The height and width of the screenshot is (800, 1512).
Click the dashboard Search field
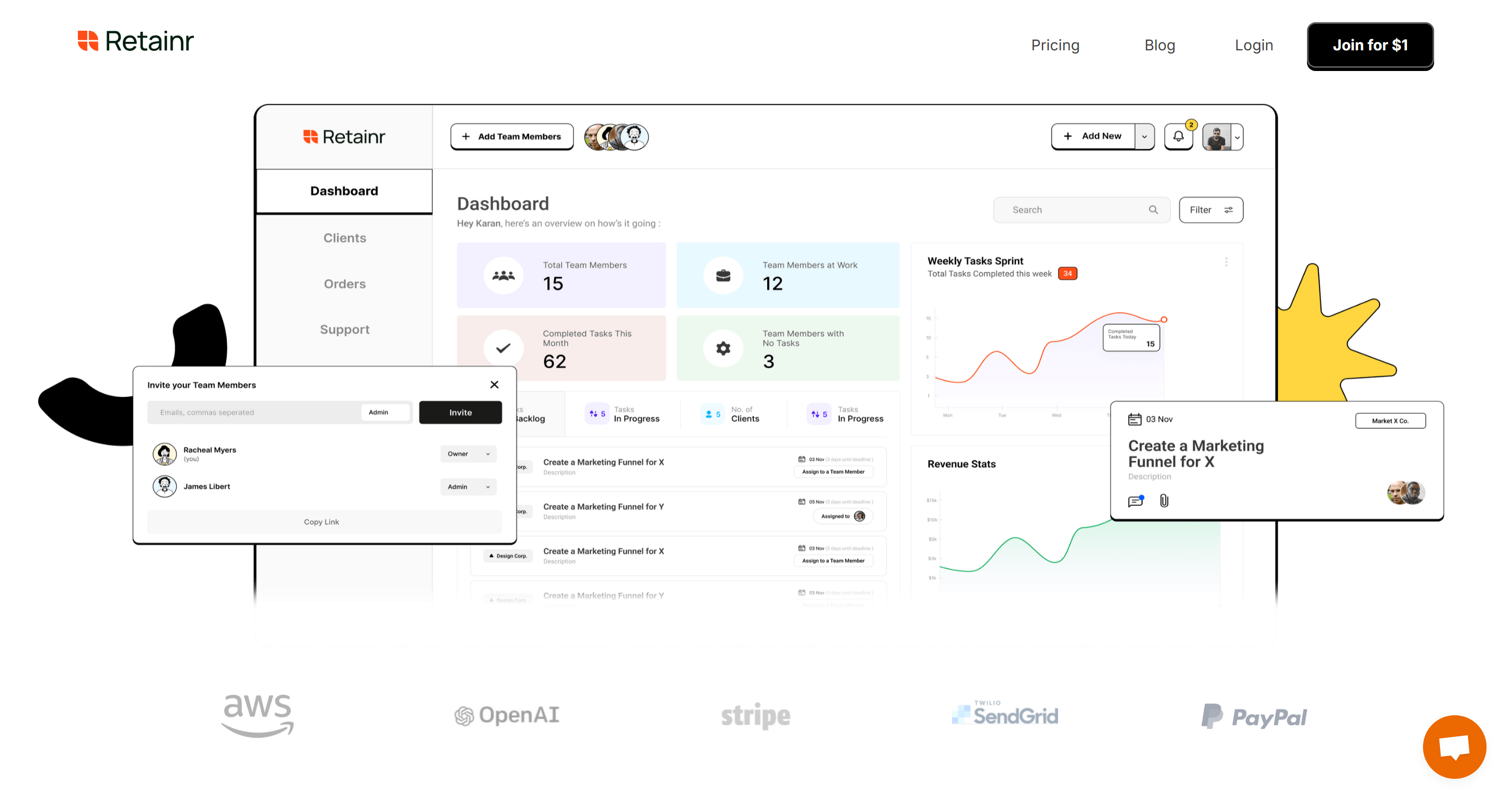pyautogui.click(x=1081, y=210)
